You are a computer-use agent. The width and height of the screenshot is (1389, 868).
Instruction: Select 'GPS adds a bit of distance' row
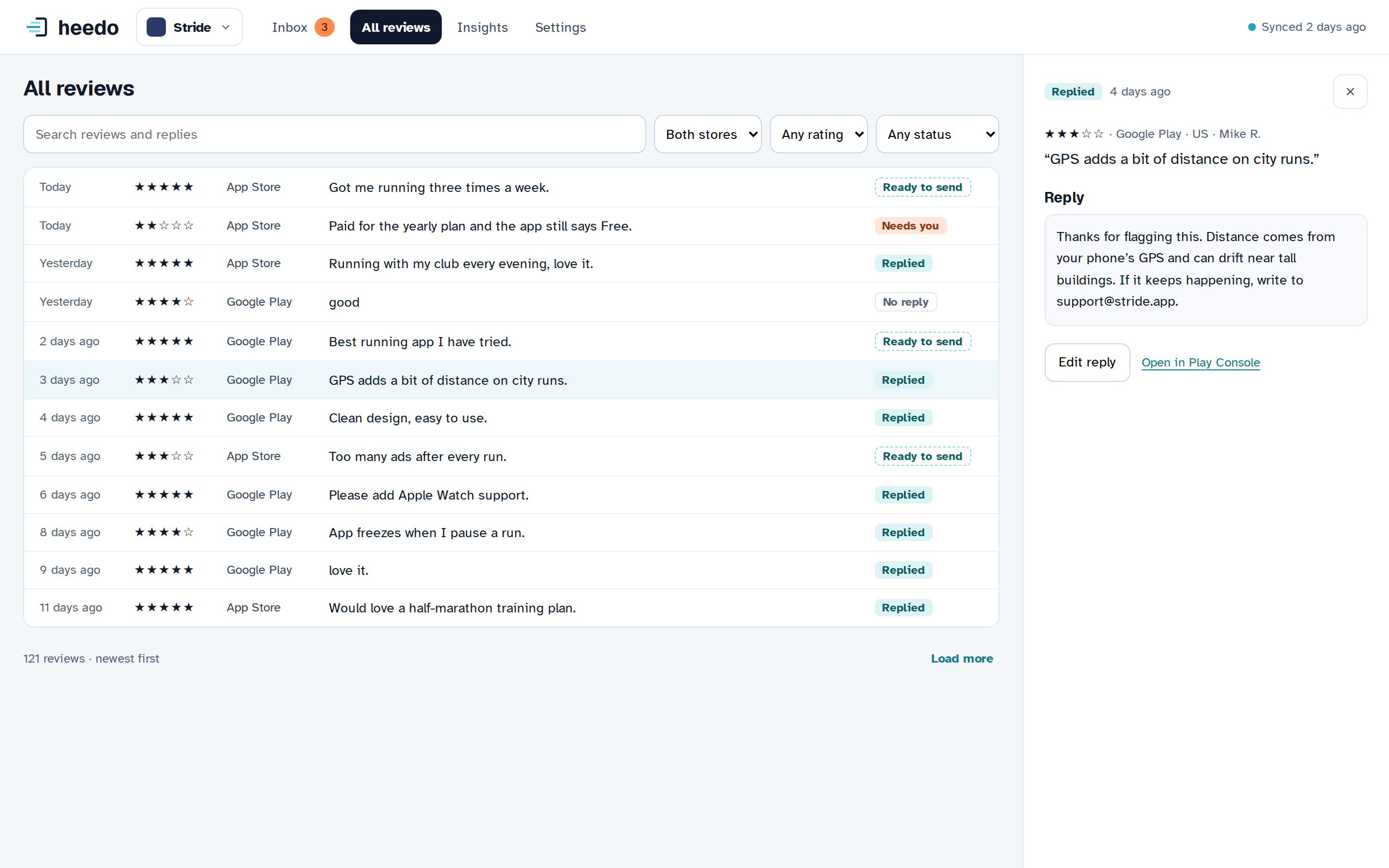pos(511,380)
